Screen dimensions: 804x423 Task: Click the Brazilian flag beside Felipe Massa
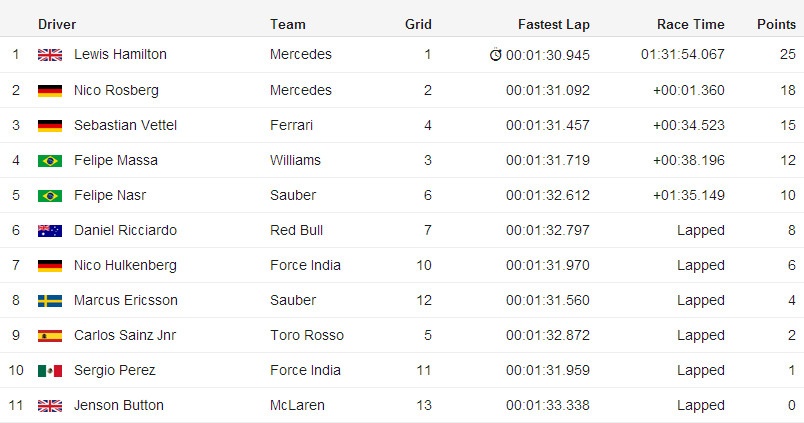50,161
